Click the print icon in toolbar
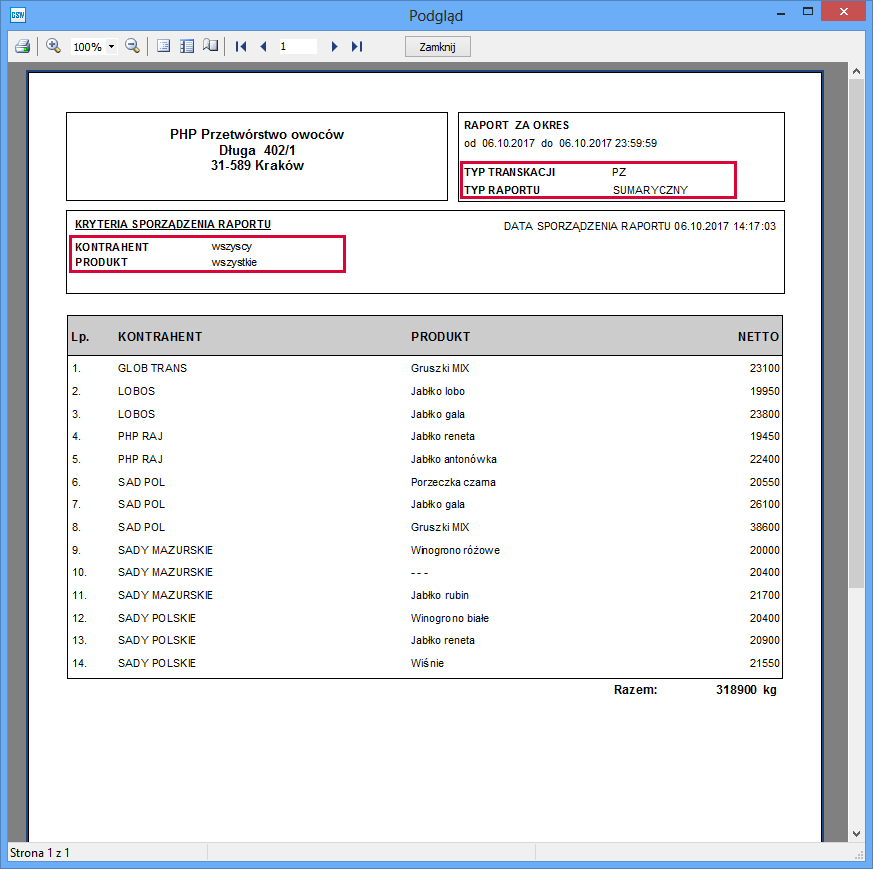 [22, 46]
